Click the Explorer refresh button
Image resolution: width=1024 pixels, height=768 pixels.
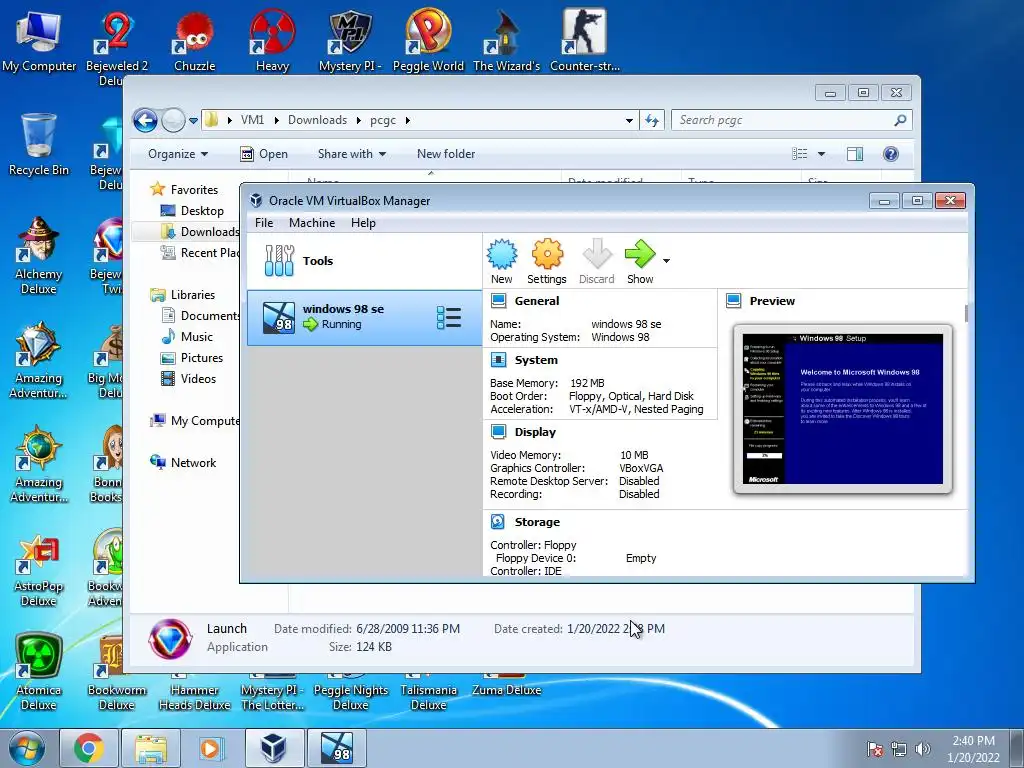click(652, 120)
